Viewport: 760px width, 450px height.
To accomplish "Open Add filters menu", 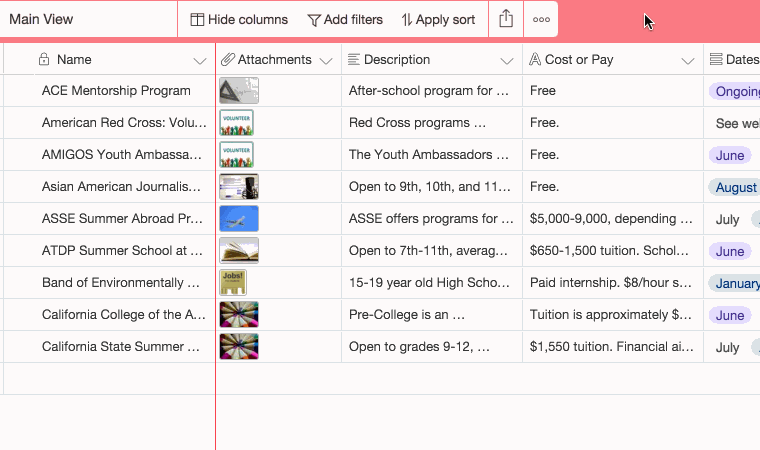I will click(345, 19).
